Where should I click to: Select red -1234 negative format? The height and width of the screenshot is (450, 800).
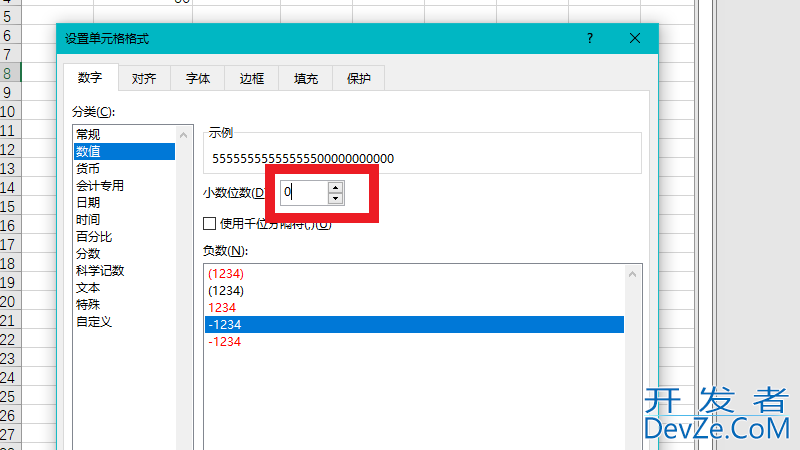tap(414, 342)
